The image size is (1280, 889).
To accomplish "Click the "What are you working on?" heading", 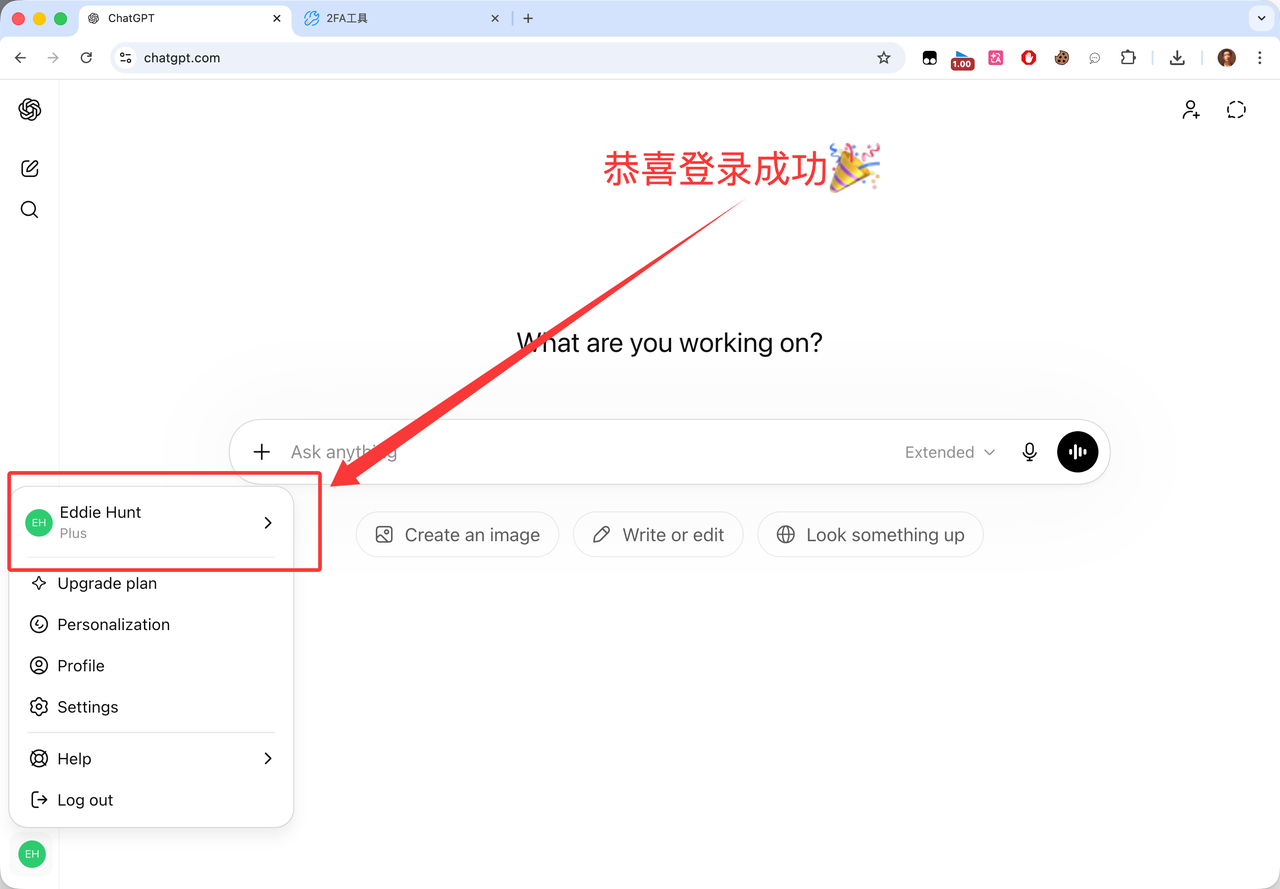I will point(670,343).
